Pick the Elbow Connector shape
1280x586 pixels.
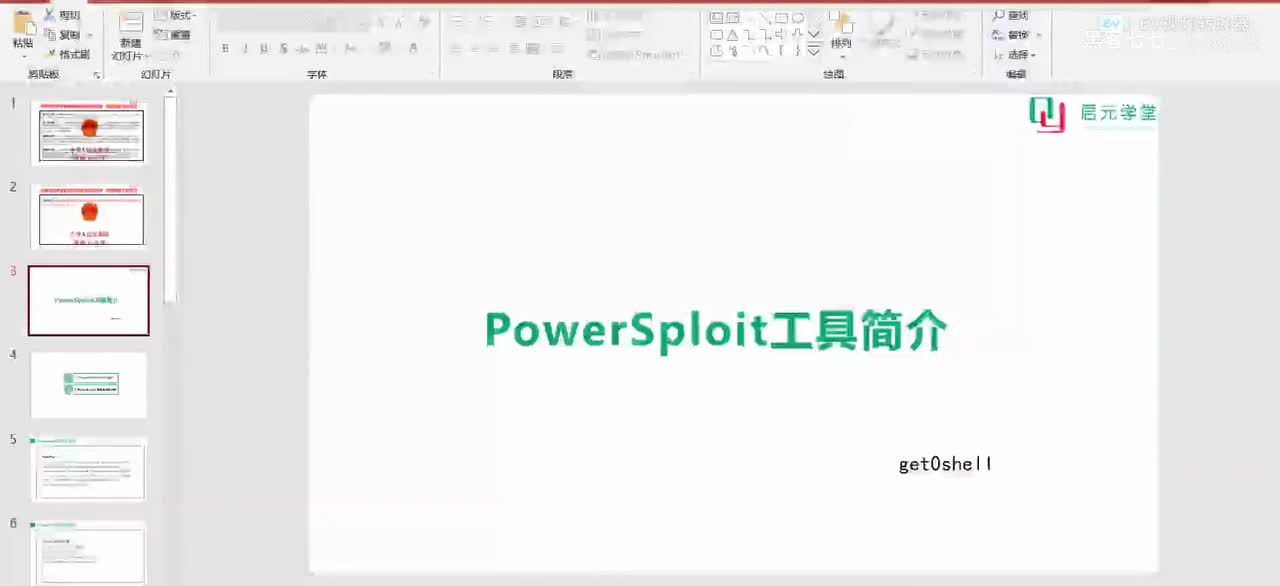[749, 35]
